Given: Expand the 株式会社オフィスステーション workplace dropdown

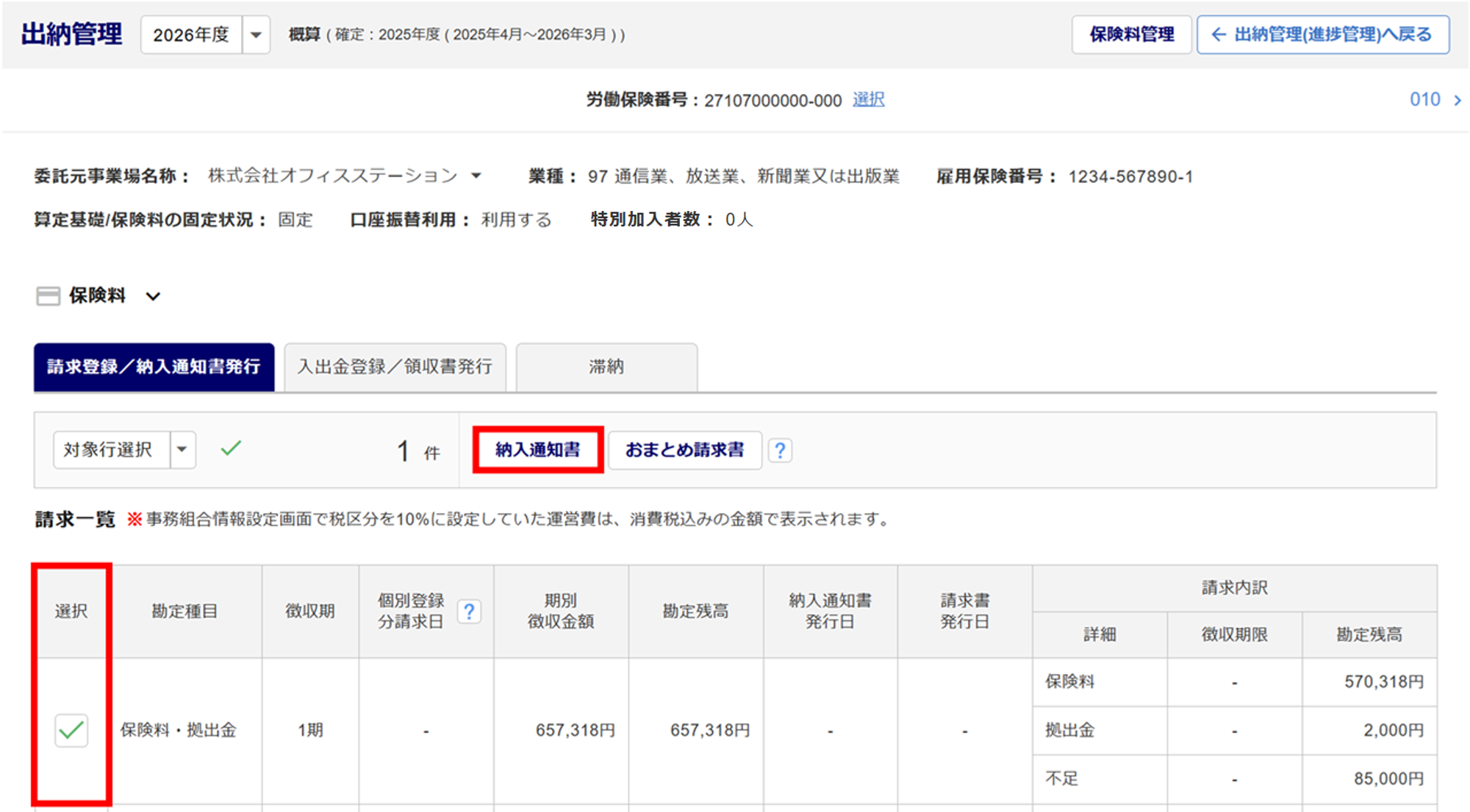Looking at the screenshot, I should click(476, 176).
